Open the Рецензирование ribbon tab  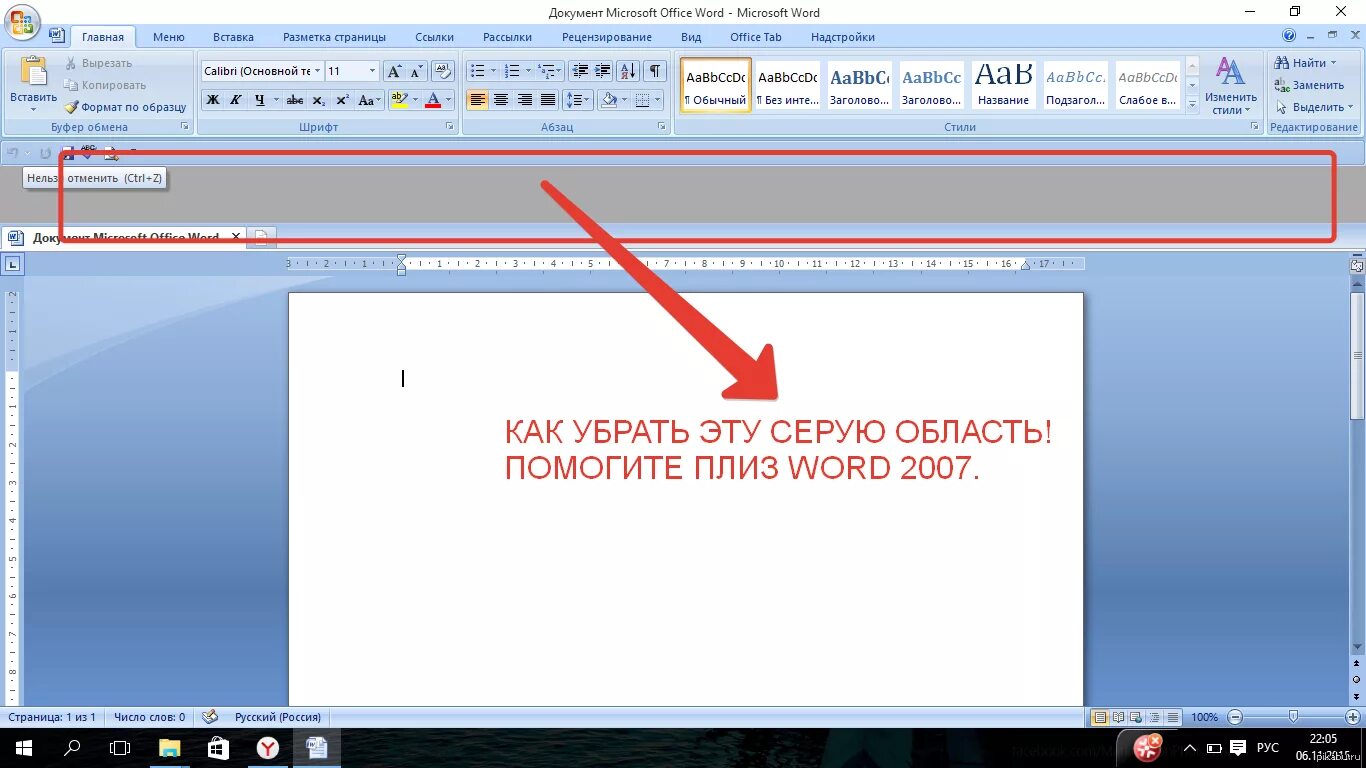pos(606,37)
